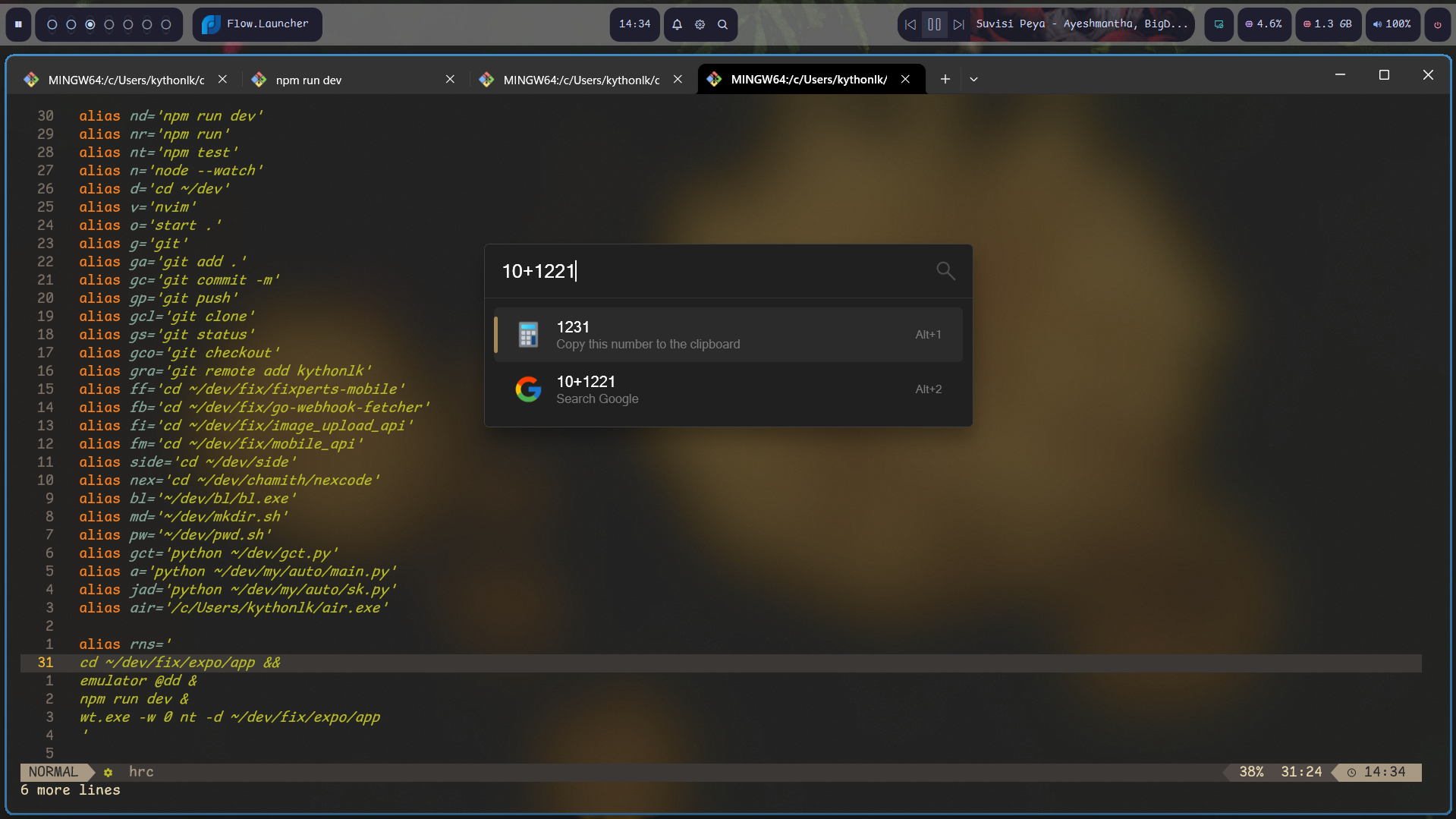Switch to the first MINGW64 terminal tab
This screenshot has height=819, width=1456.
click(125, 80)
